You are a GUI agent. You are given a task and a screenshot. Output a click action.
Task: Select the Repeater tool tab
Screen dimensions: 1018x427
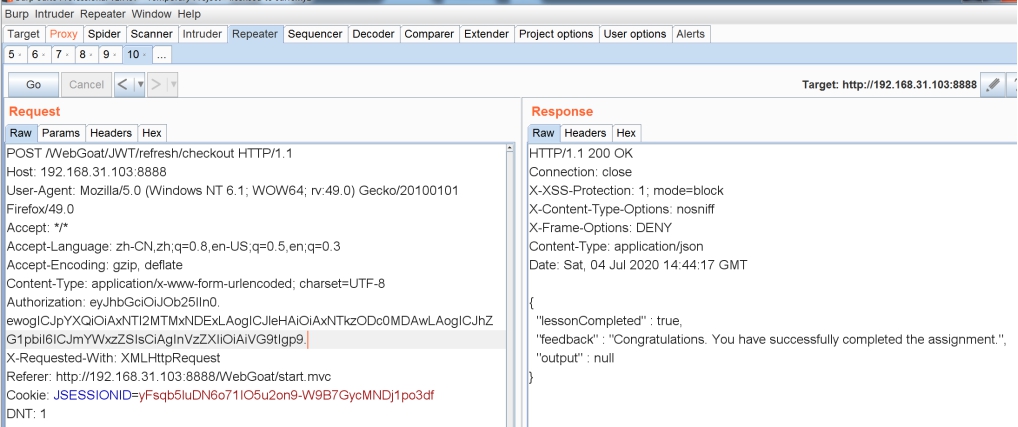click(x=254, y=34)
